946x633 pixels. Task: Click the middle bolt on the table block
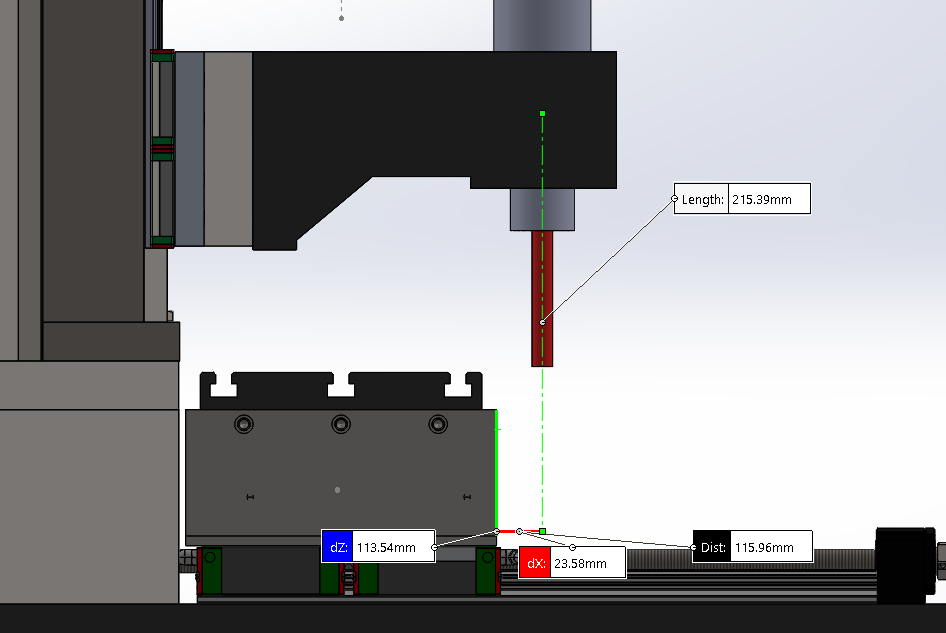click(341, 424)
